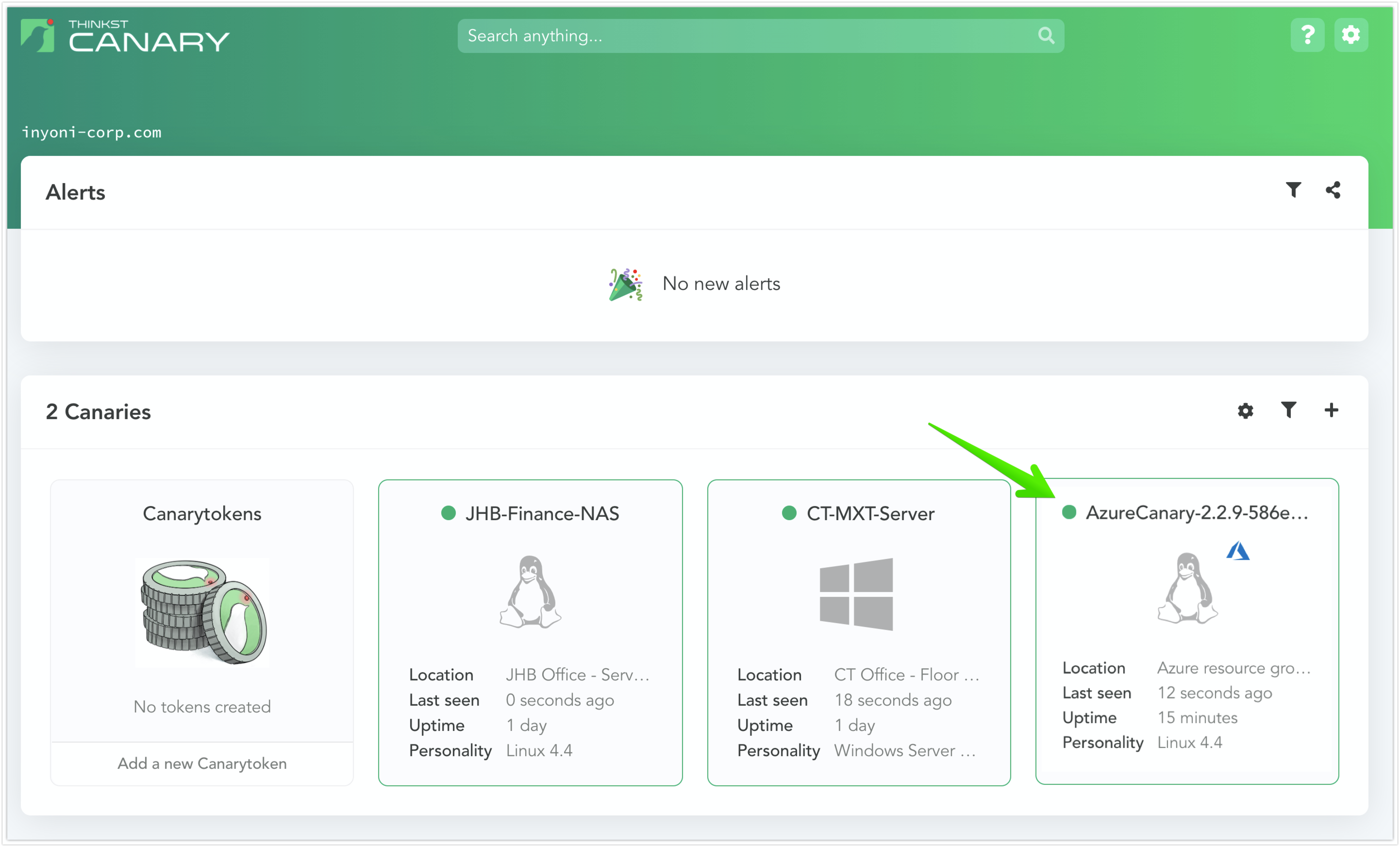1400x847 pixels.
Task: Open Canaries settings gear icon
Action: point(1245,410)
